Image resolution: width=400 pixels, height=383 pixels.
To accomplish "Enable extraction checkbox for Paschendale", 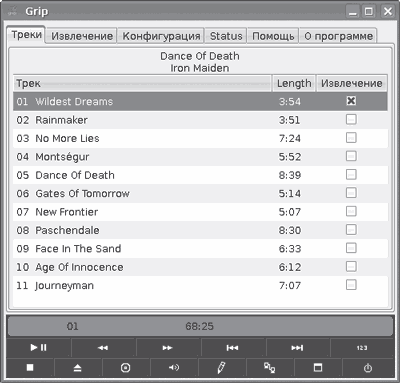I will pyautogui.click(x=351, y=230).
